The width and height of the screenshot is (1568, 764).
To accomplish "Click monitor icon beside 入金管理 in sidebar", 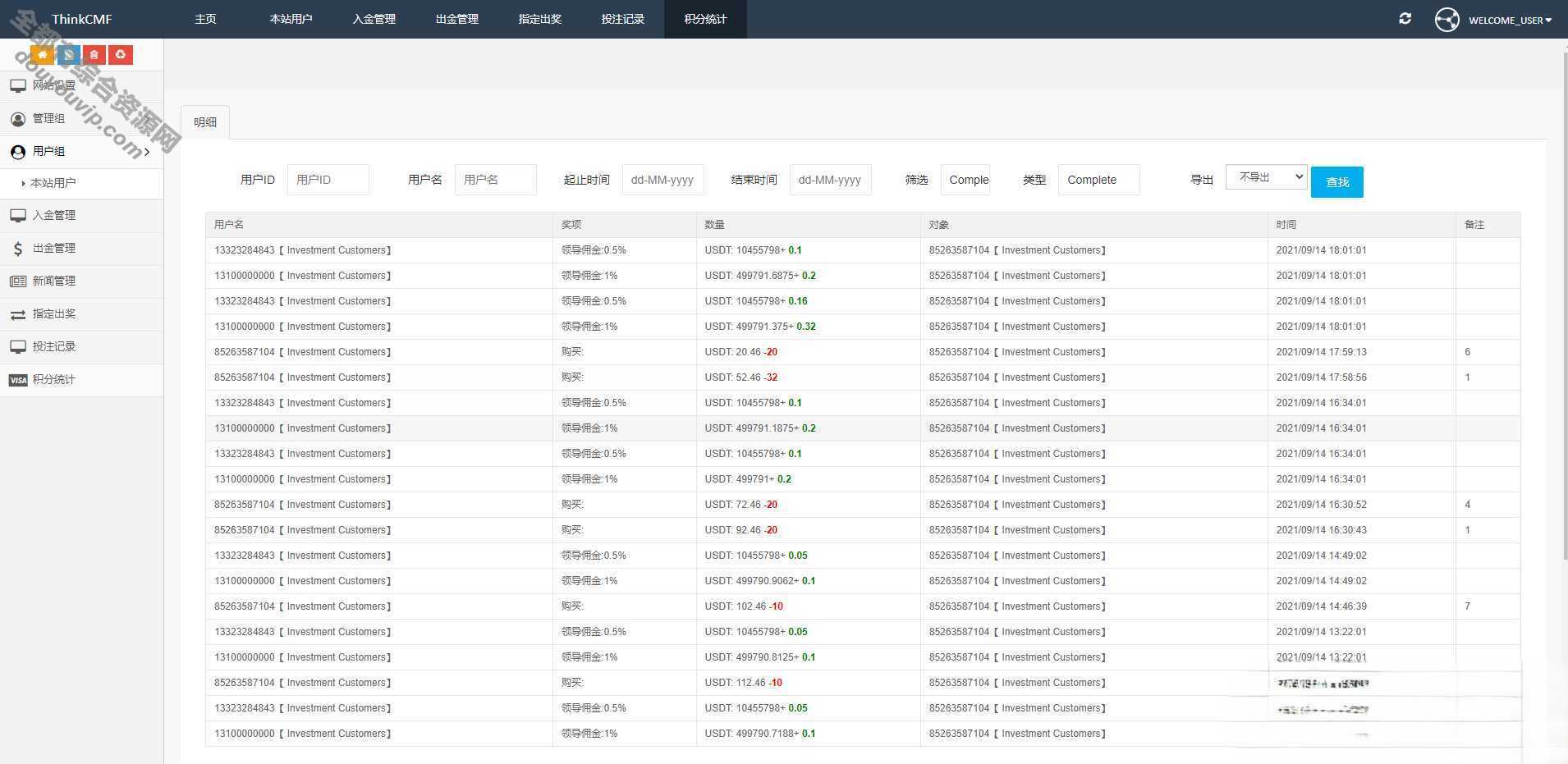I will tap(18, 215).
